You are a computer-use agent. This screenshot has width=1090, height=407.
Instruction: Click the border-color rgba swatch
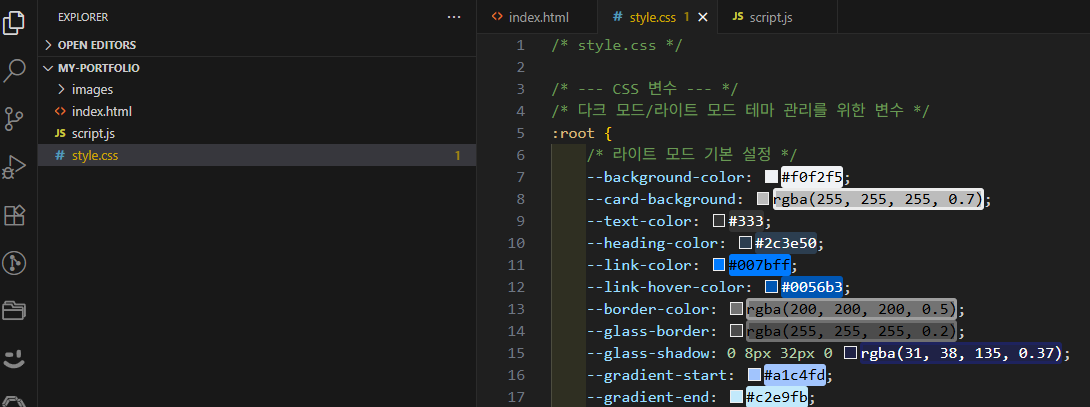[737, 308]
